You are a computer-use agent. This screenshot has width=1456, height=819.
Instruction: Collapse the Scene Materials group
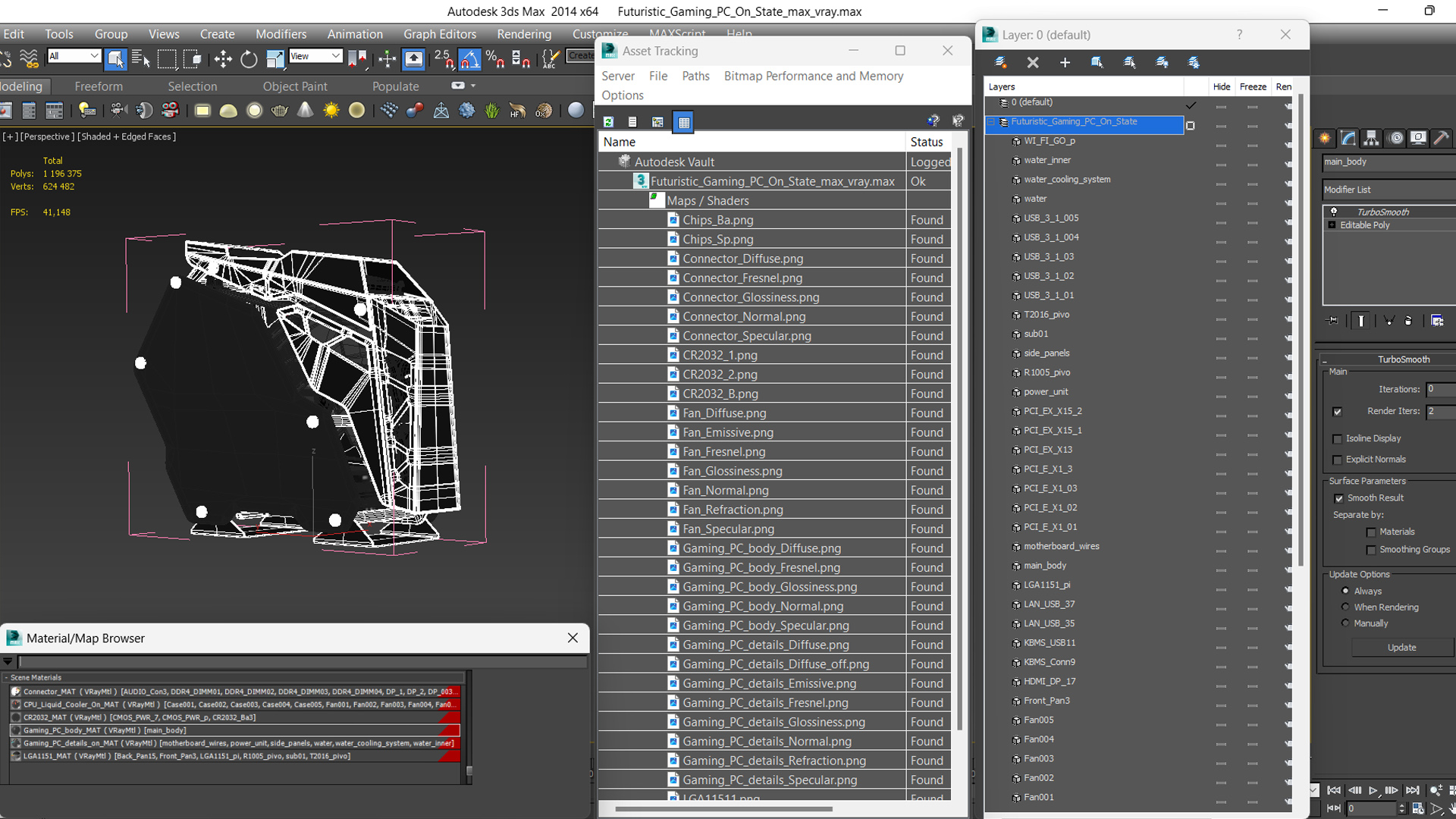(x=6, y=678)
